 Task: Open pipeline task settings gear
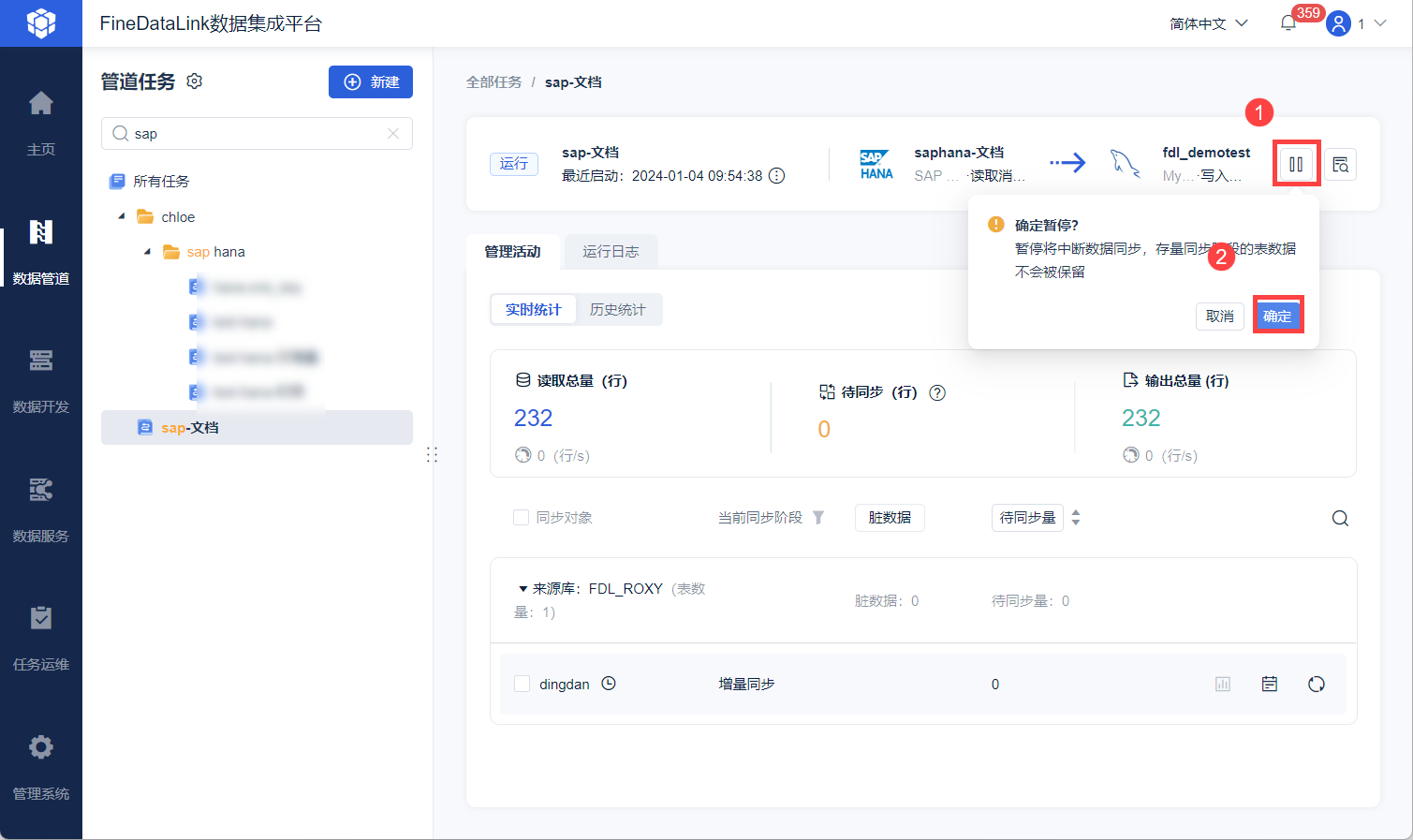[x=195, y=81]
